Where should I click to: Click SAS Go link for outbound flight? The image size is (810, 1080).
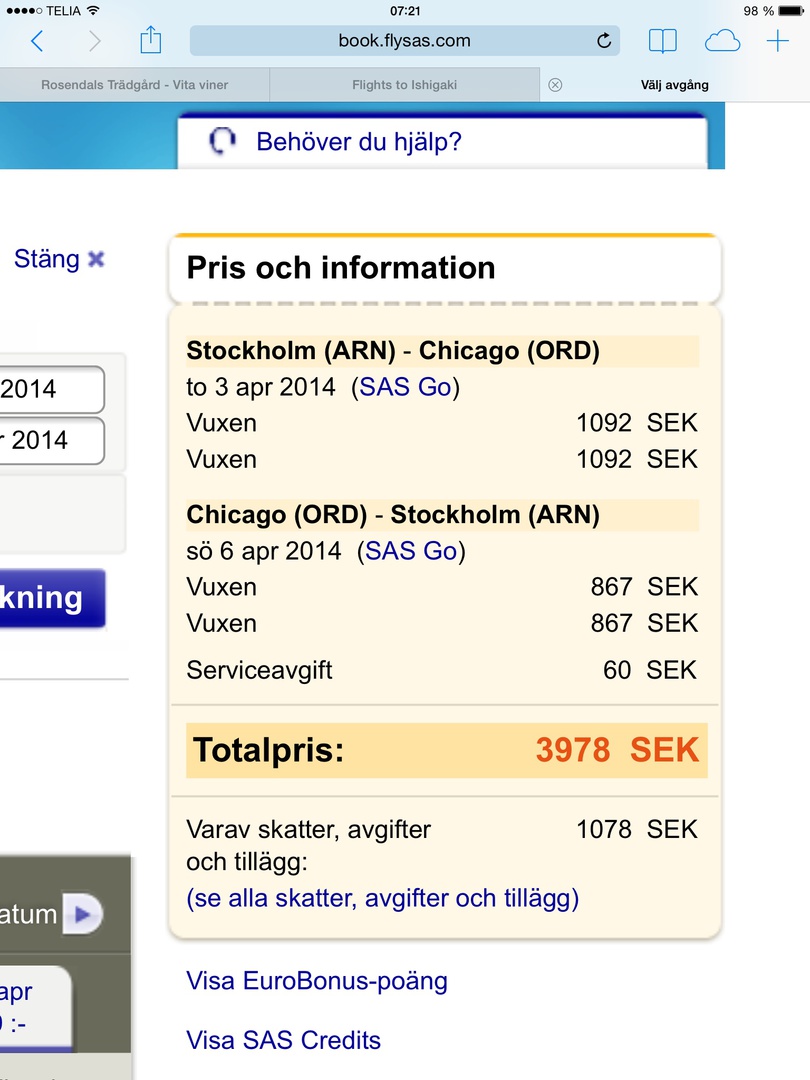tap(405, 387)
